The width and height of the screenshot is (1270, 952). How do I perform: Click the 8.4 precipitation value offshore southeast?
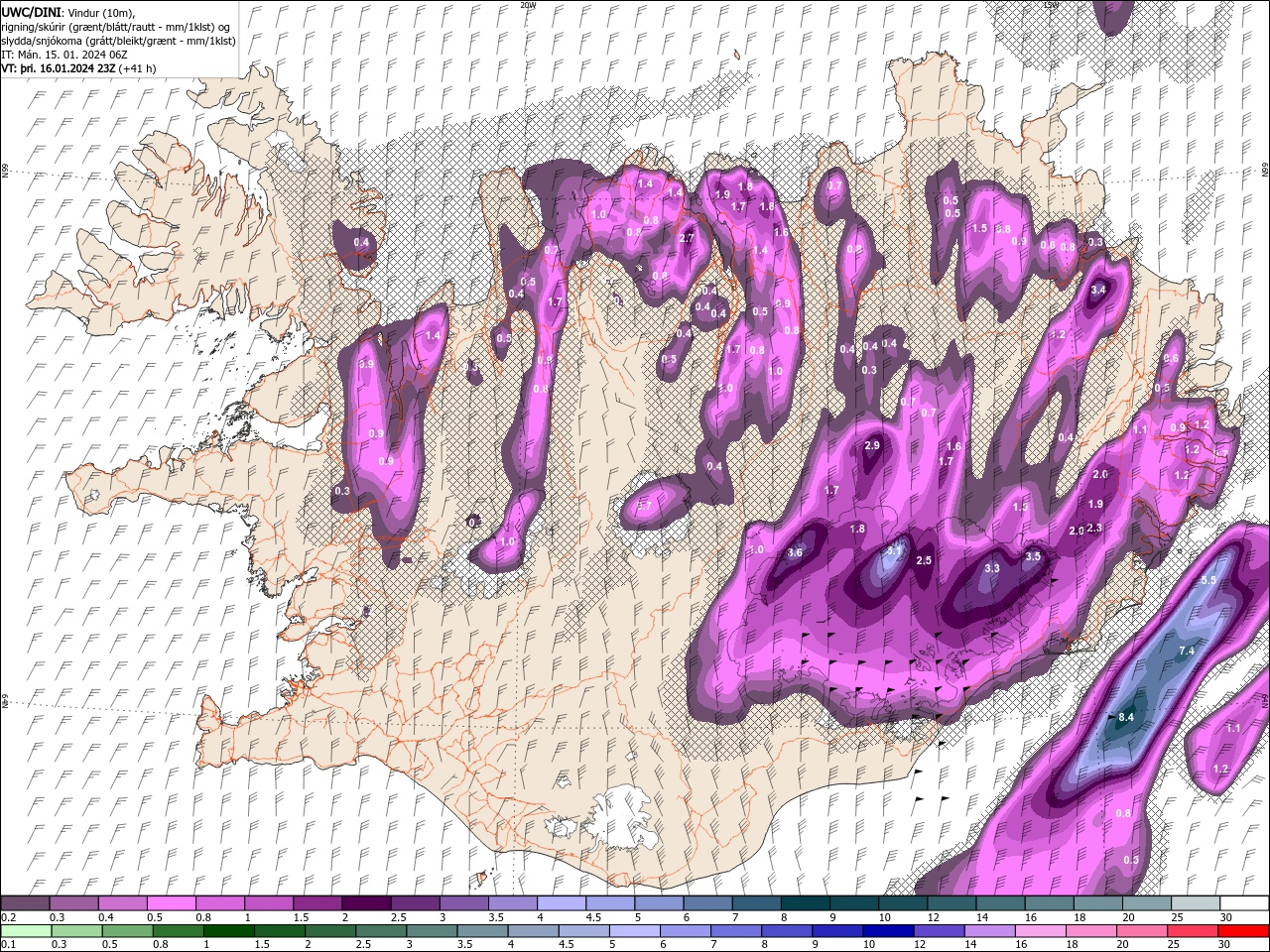[1126, 717]
